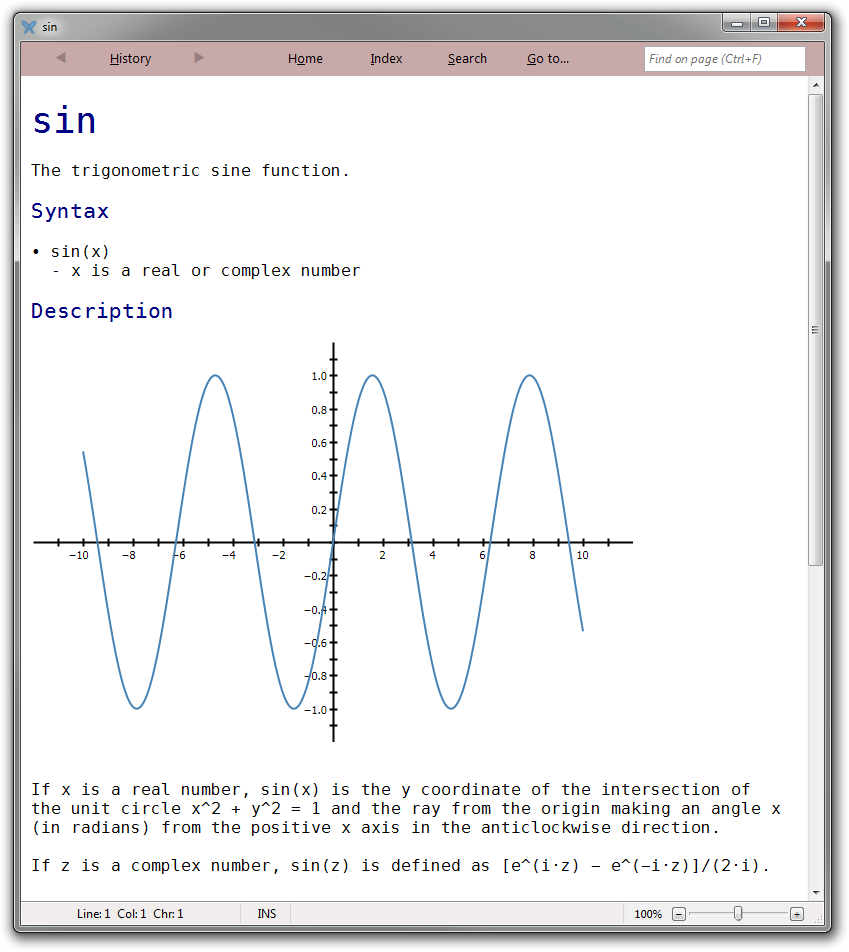Open the Go to... dialog
This screenshot has height=952, width=849.
pos(548,59)
